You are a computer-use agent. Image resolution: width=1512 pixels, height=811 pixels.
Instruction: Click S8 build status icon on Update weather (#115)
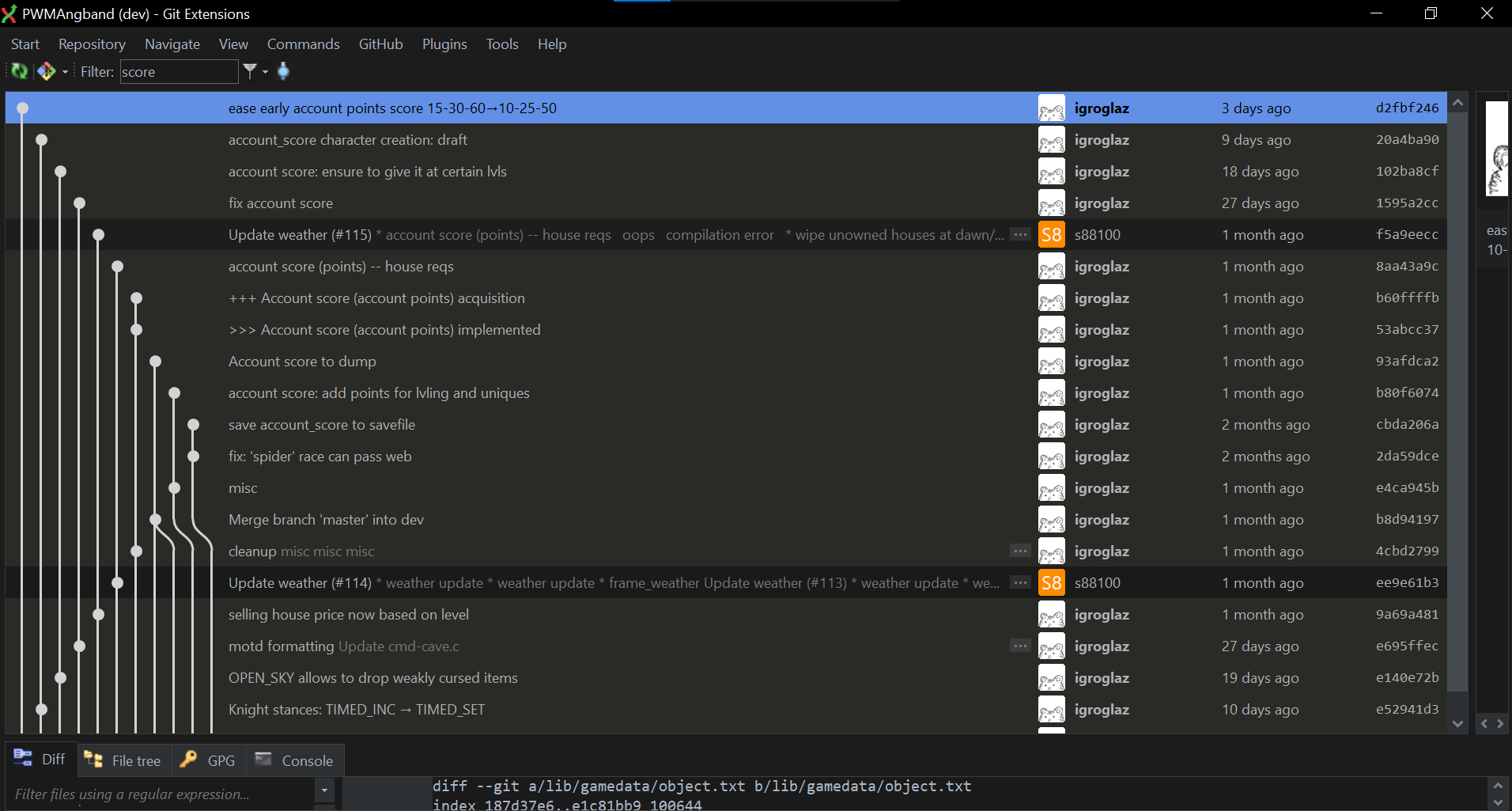1051,234
